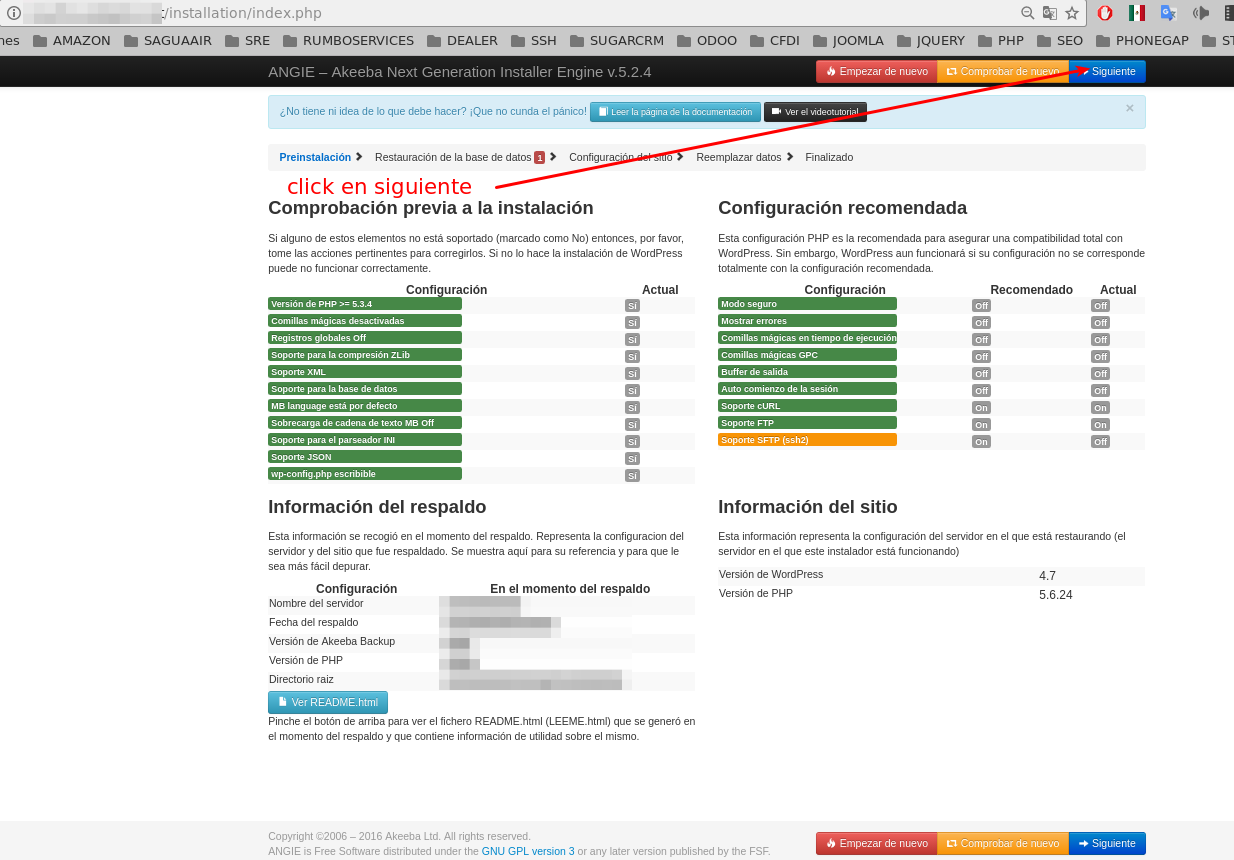Click the site information icon in address bar
This screenshot has width=1234, height=860.
point(14,13)
